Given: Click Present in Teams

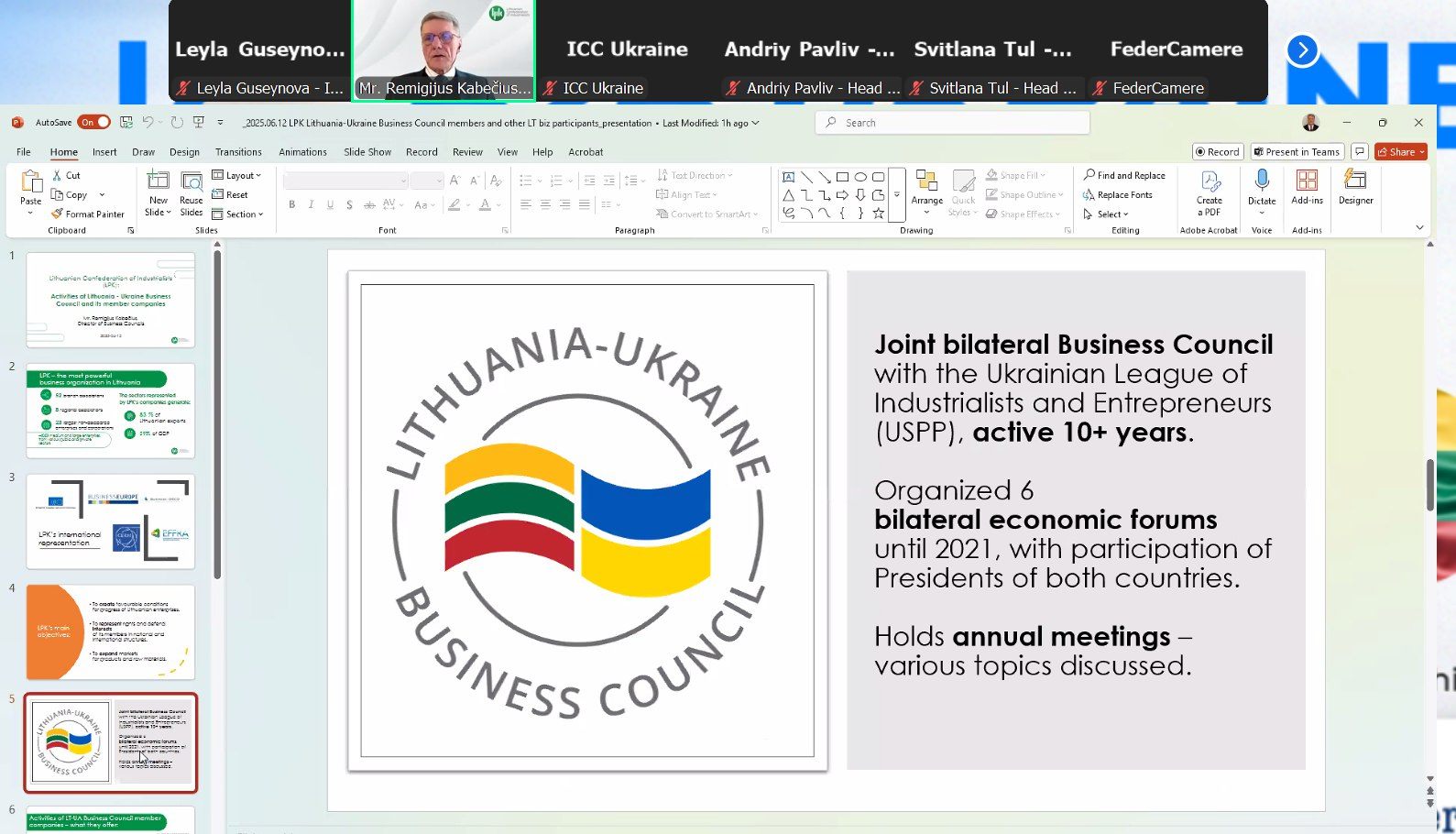Looking at the screenshot, I should point(1297,152).
